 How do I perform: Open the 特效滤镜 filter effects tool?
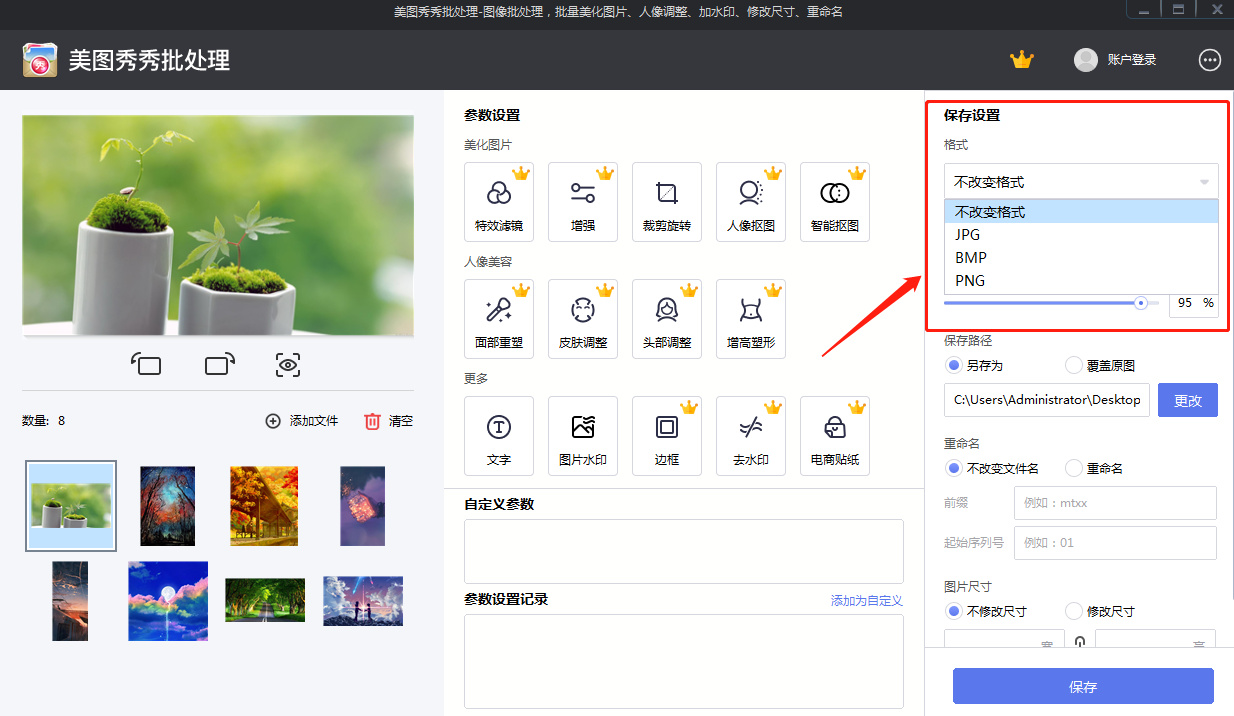click(x=499, y=202)
